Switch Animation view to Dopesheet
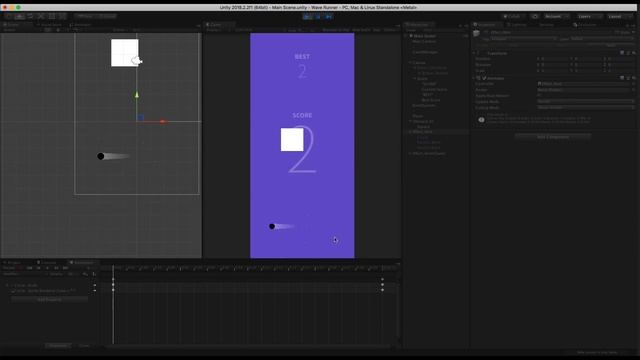Screen dimensions: 640x360 point(58,345)
